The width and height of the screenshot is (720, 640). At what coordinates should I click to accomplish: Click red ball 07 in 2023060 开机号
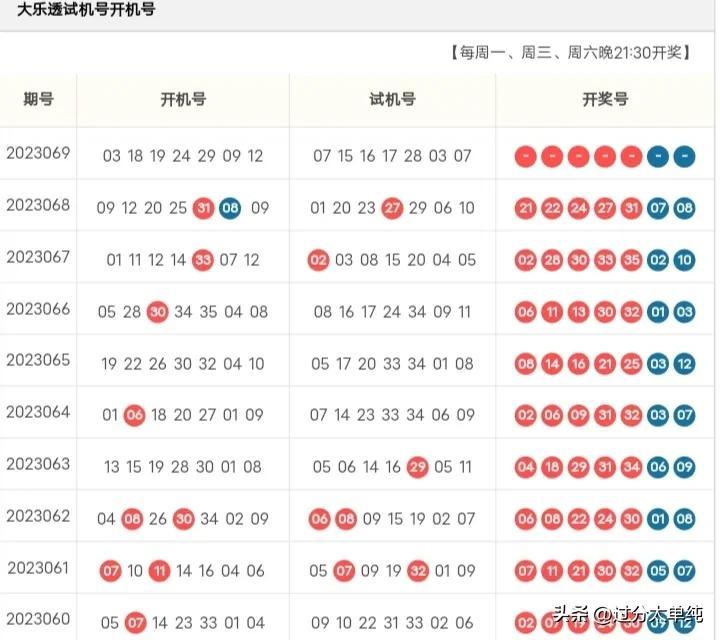(x=135, y=623)
